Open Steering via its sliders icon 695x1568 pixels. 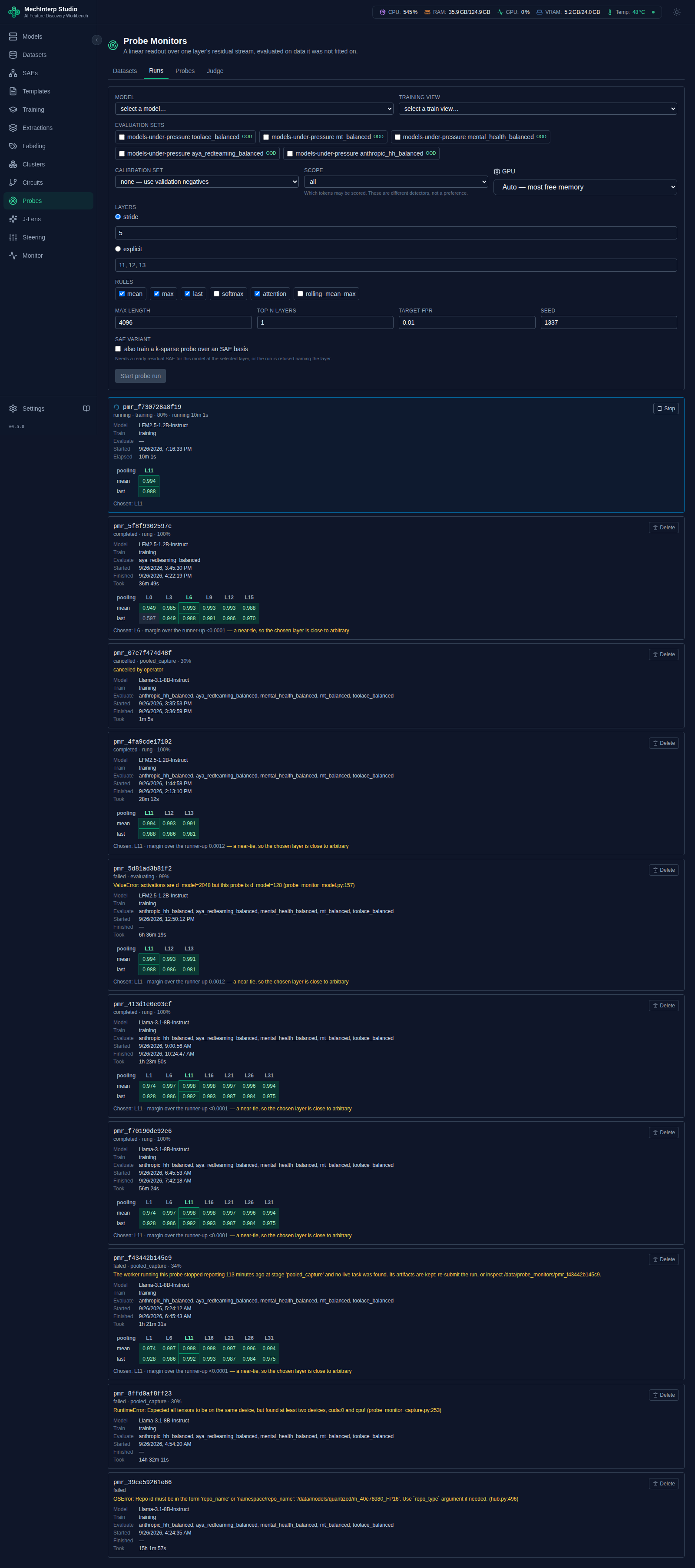tap(13, 237)
